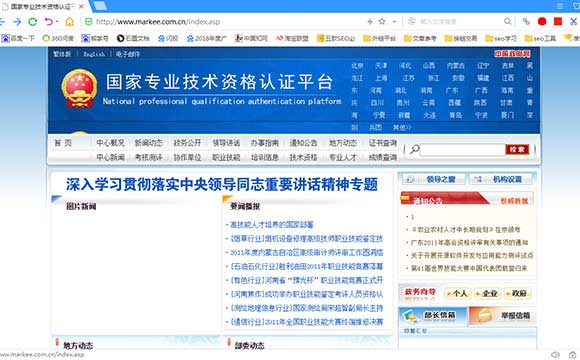Open the notice beginning 广东2011年
This screenshot has width=580, height=360.
469,243
